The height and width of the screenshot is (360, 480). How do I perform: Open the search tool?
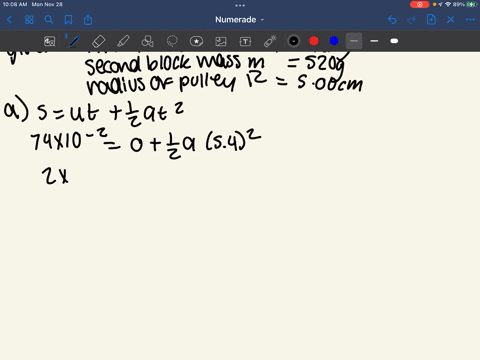49,20
